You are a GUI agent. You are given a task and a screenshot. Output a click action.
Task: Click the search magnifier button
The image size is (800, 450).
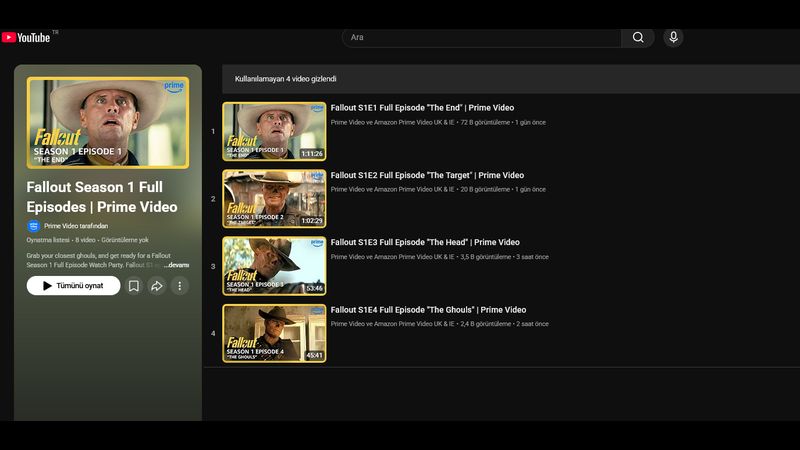[x=638, y=37]
